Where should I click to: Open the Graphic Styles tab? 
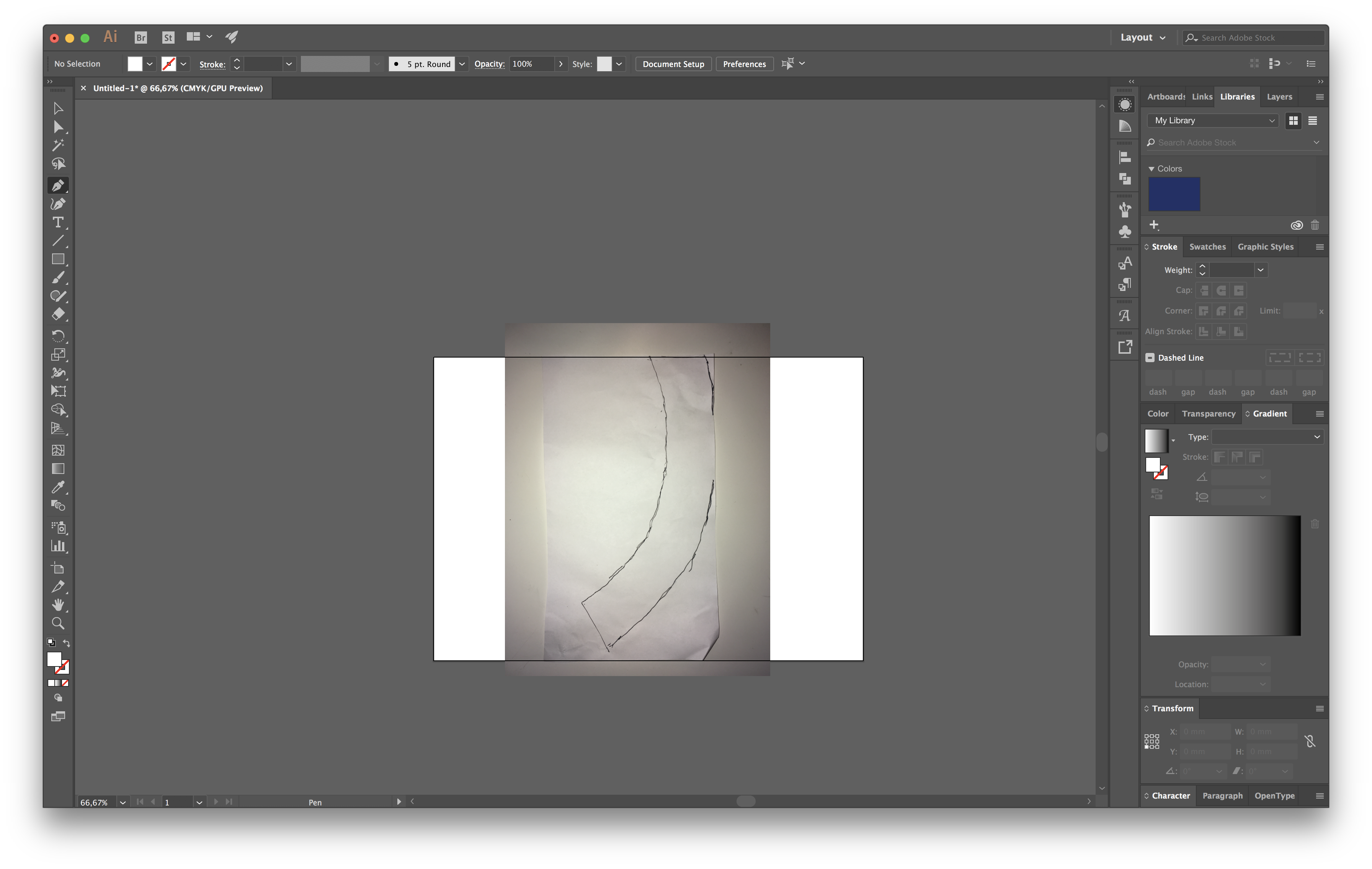click(x=1265, y=247)
